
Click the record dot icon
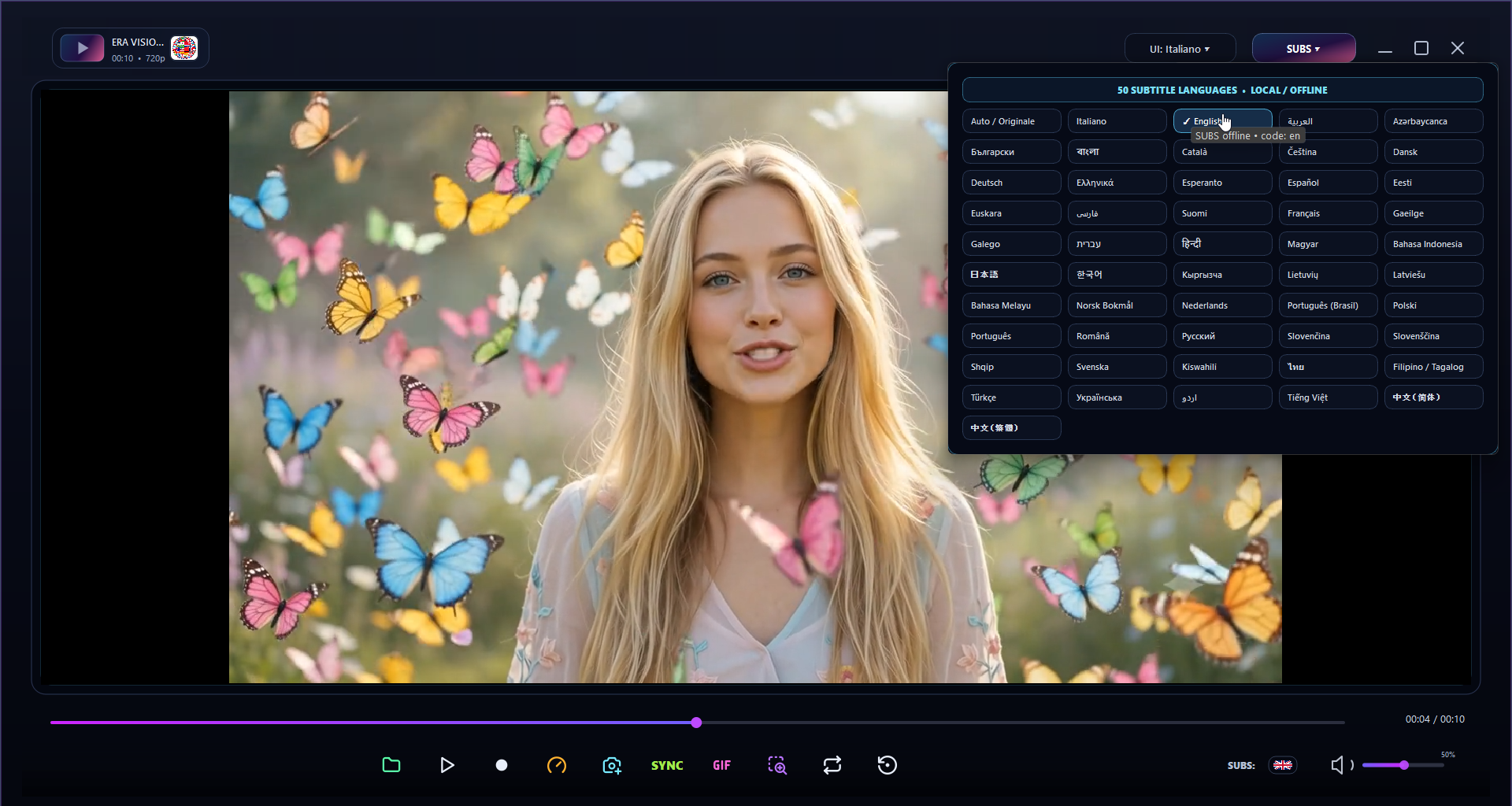pyautogui.click(x=502, y=765)
